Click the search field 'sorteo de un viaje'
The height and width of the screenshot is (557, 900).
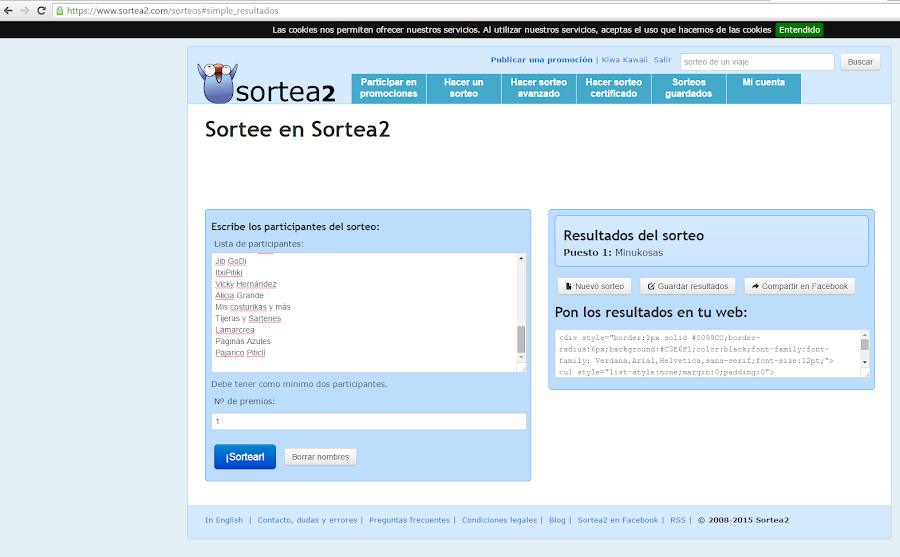757,62
